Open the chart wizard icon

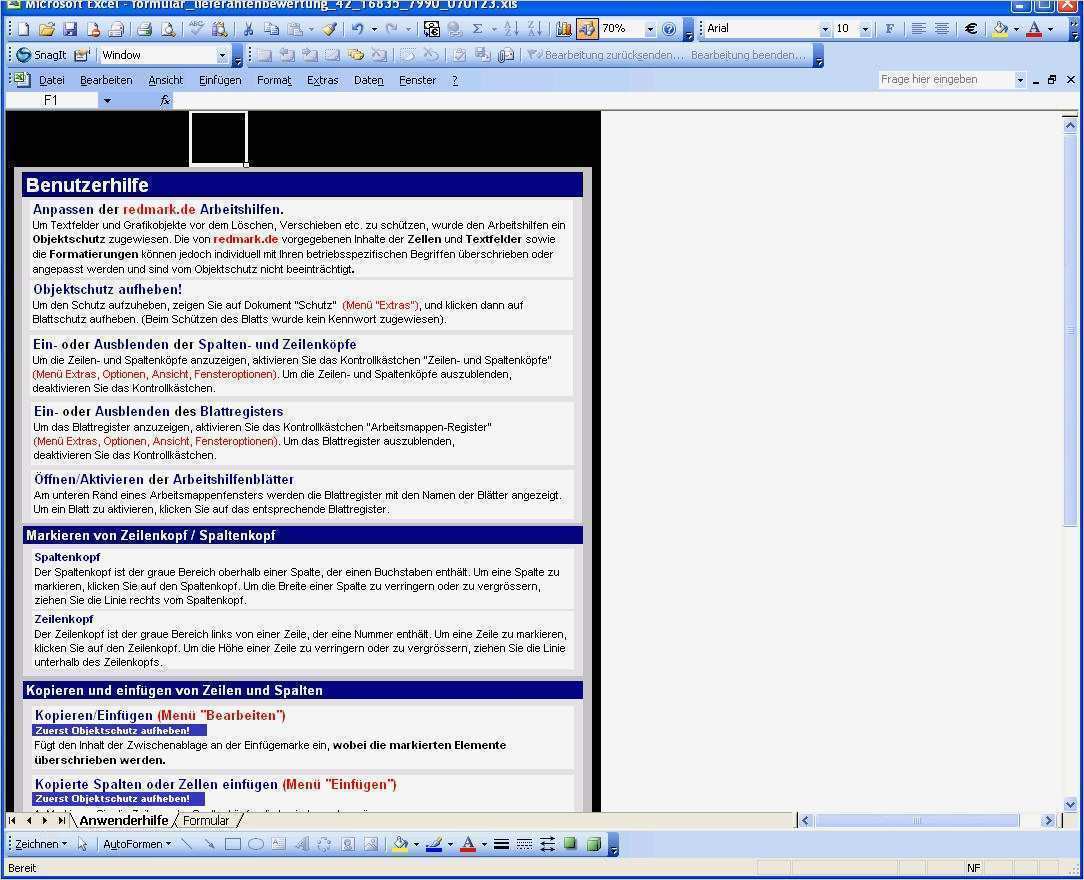563,29
